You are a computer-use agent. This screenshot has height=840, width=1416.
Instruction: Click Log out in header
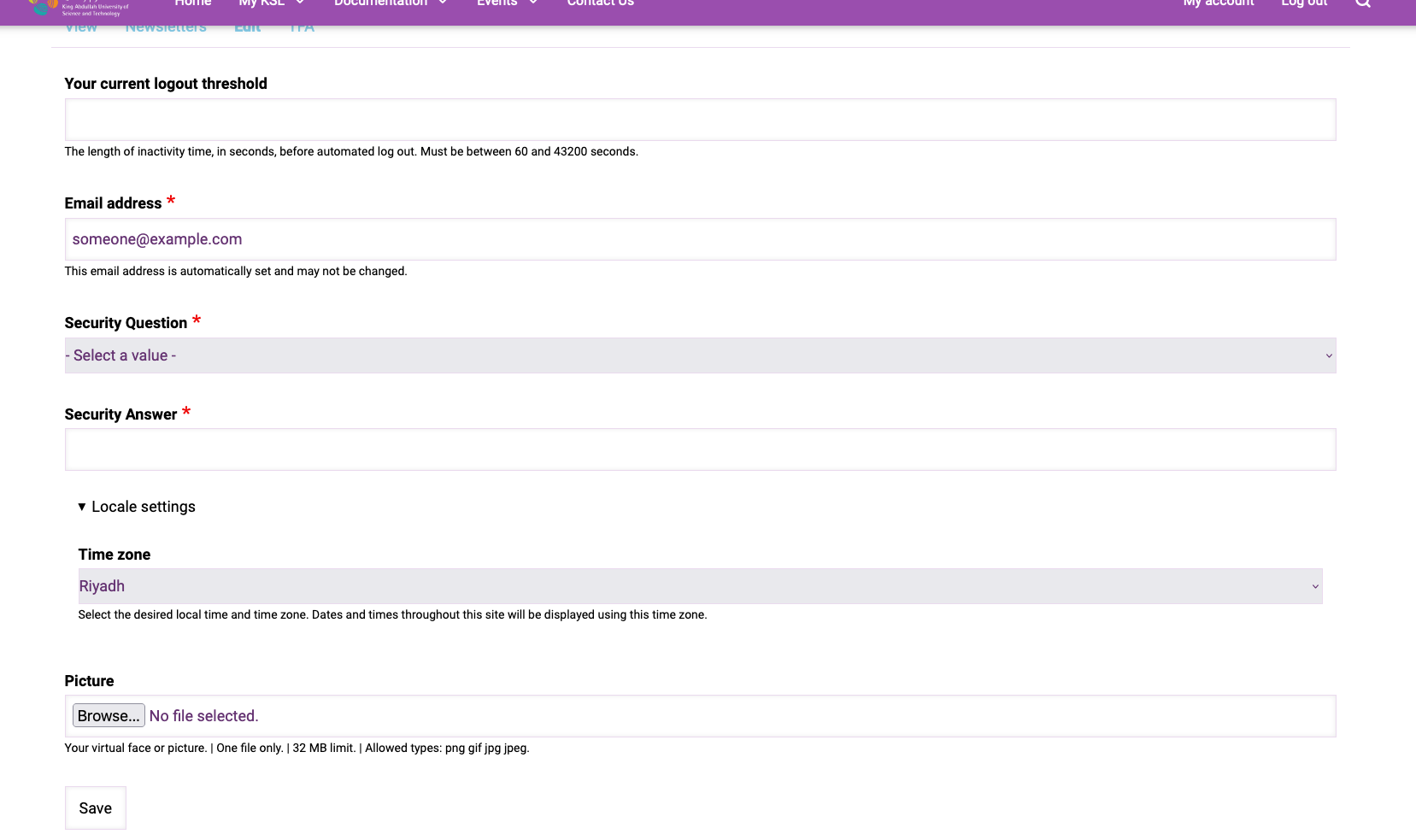(1303, 4)
